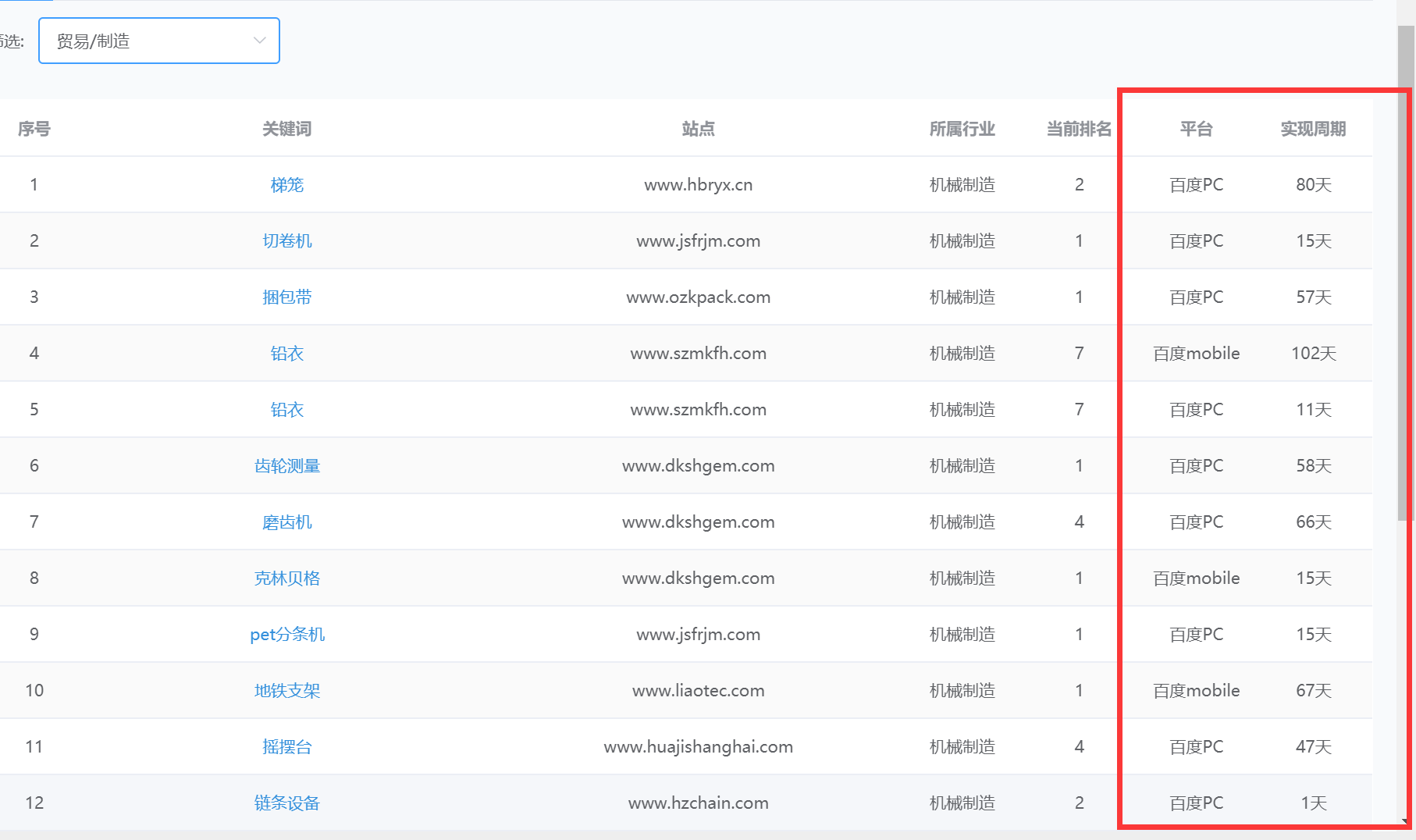The width and height of the screenshot is (1416, 840).
Task: Click the 平台 column header
Action: (x=1196, y=129)
